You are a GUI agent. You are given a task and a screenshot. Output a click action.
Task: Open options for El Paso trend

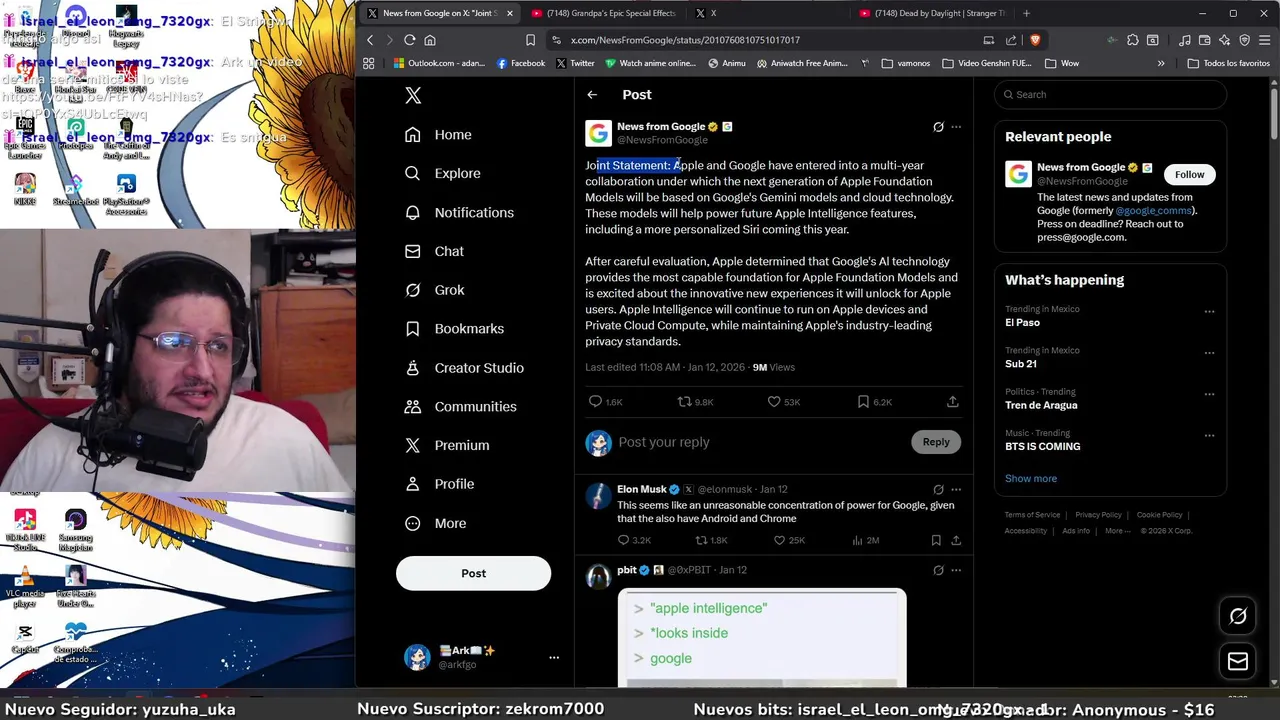click(x=1209, y=312)
